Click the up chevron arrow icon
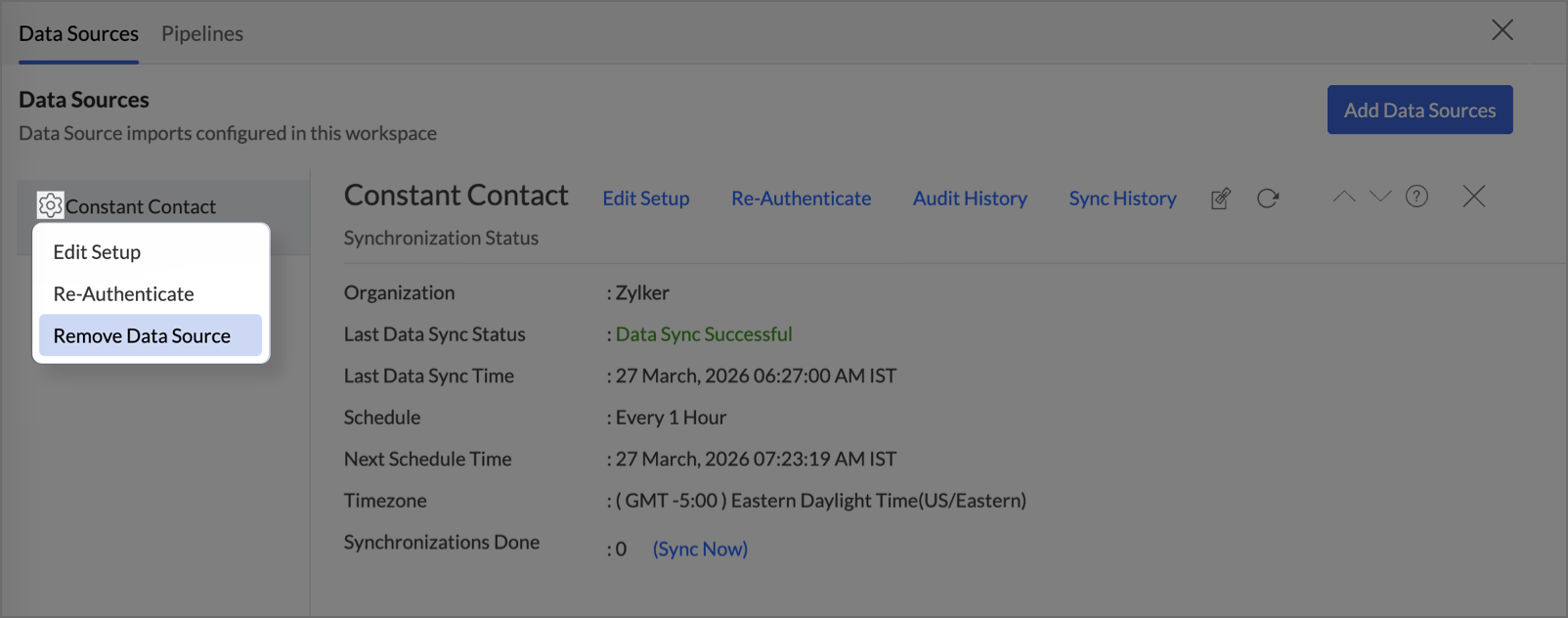 point(1344,197)
